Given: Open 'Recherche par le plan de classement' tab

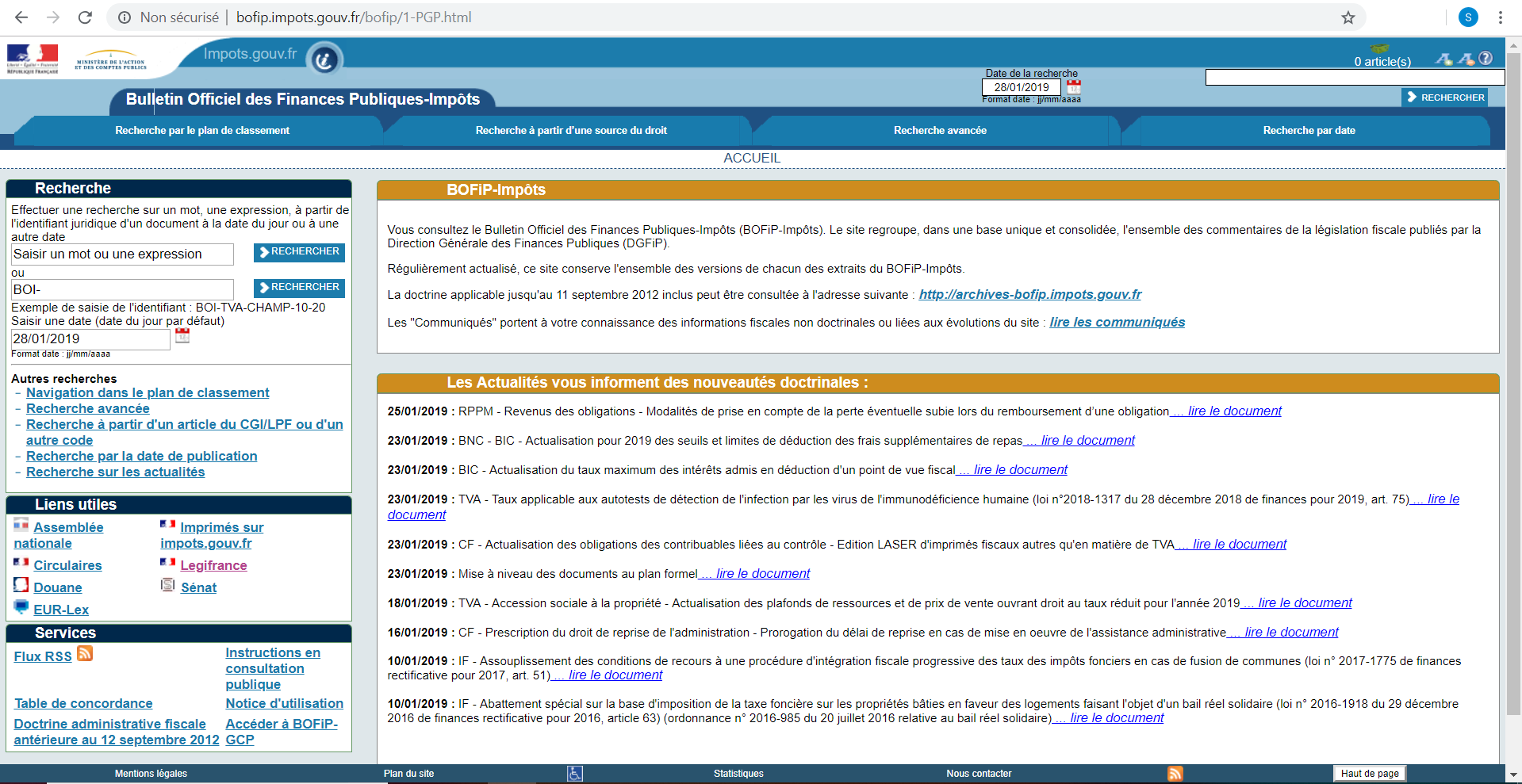Looking at the screenshot, I should [x=202, y=131].
